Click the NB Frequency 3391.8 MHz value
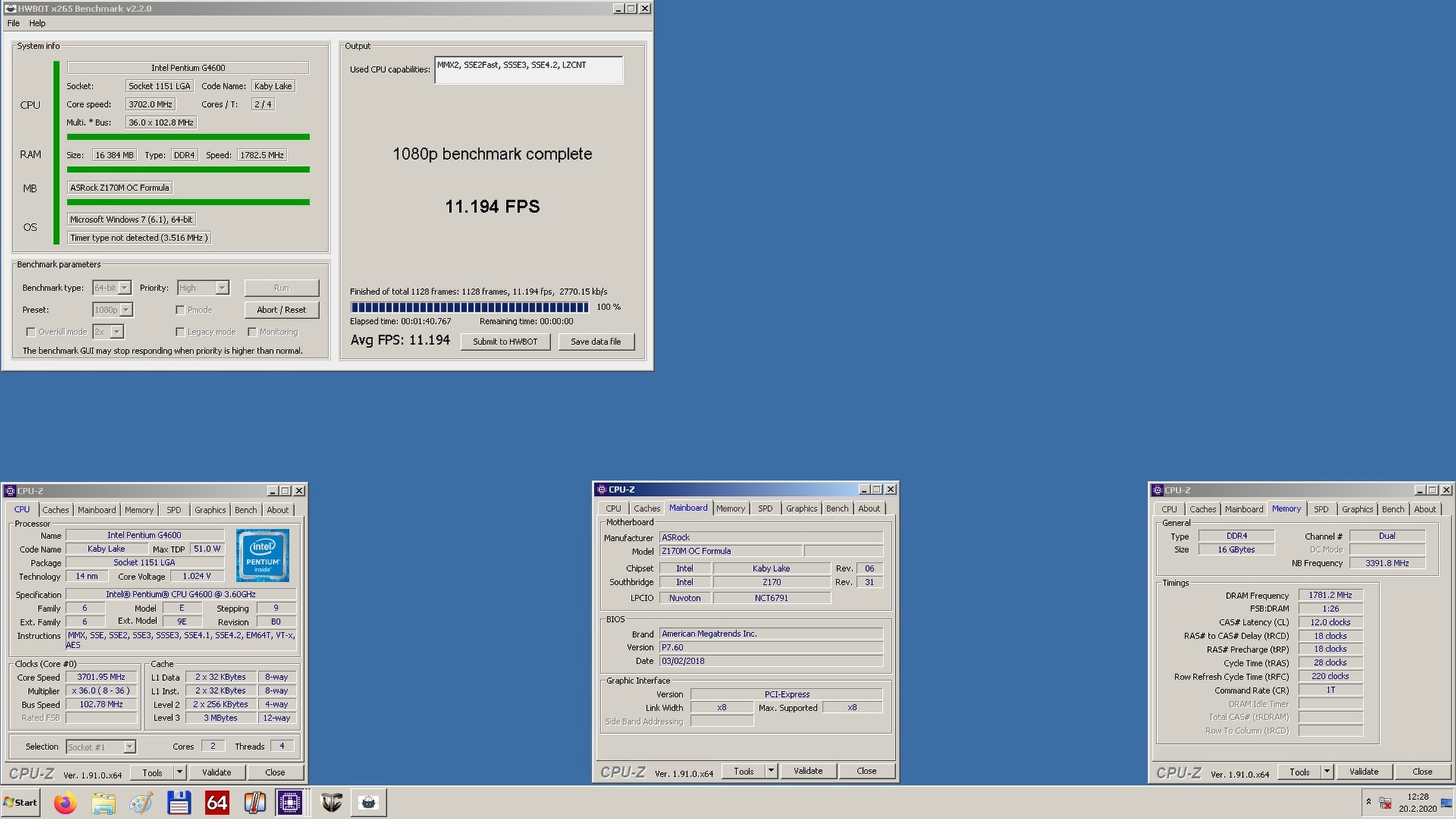The image size is (1456, 819). pos(1387,563)
